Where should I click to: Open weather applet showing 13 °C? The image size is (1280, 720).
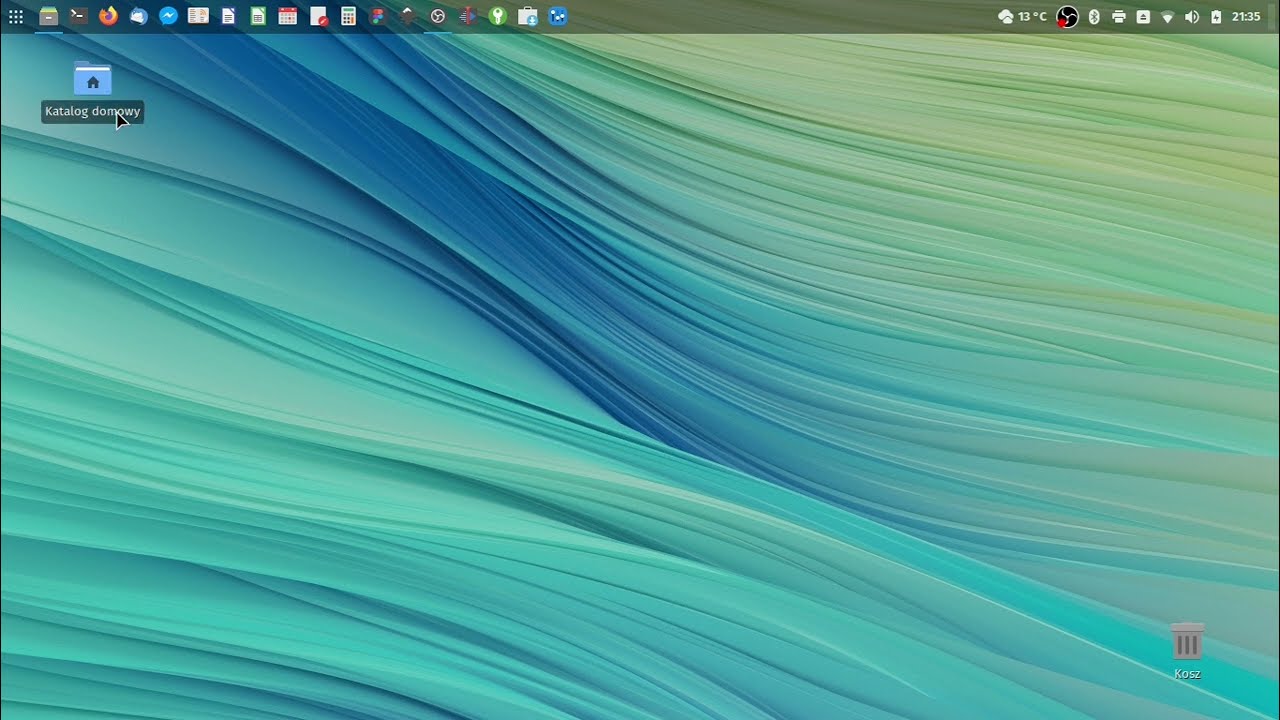1022,16
